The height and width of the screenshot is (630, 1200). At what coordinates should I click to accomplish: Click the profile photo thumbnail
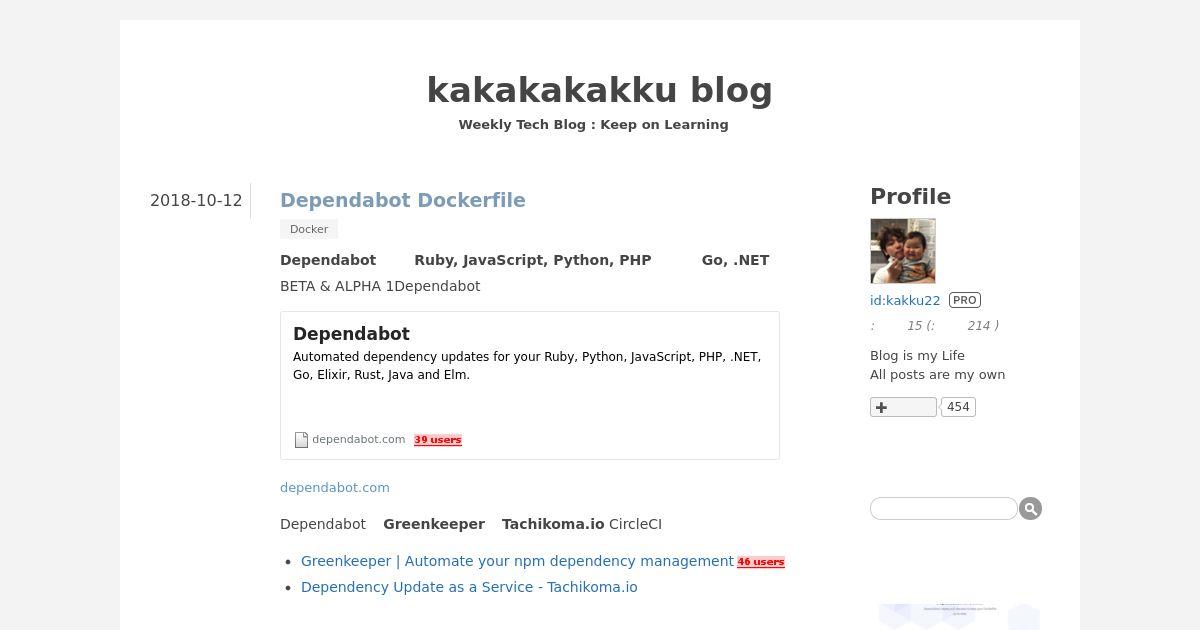903,251
